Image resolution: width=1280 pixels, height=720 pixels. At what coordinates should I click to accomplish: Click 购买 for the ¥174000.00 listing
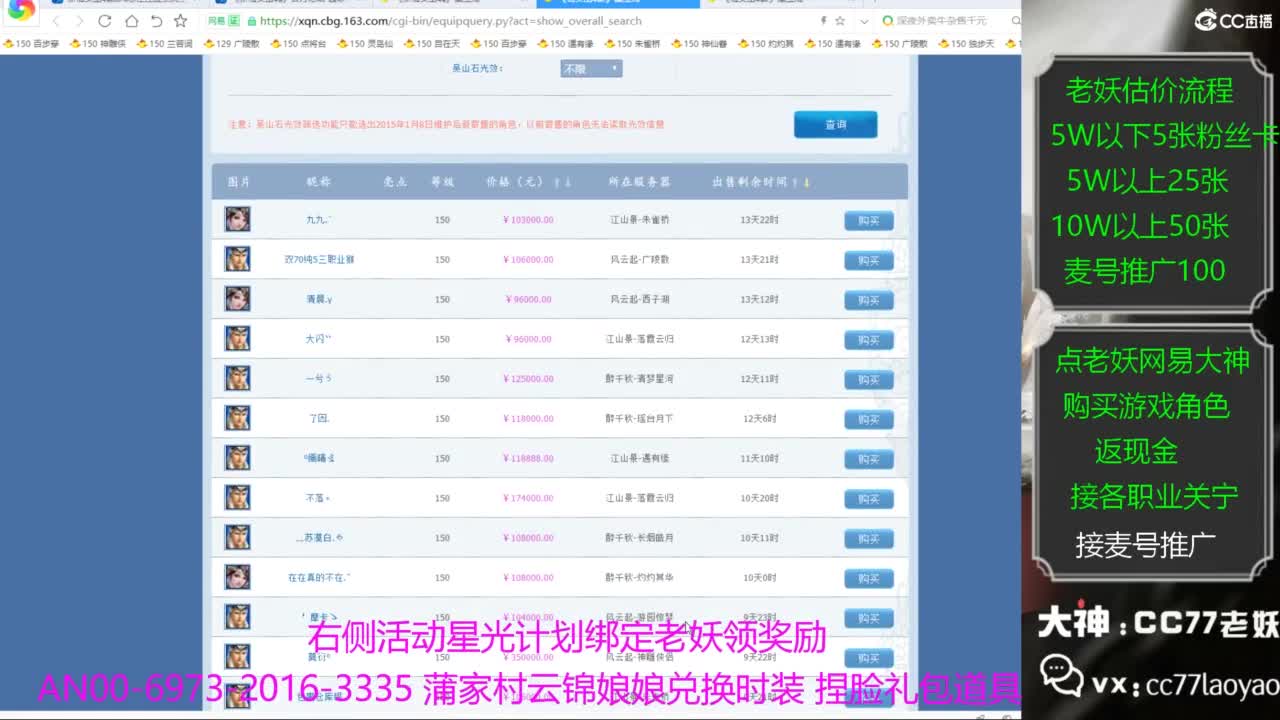pos(868,498)
